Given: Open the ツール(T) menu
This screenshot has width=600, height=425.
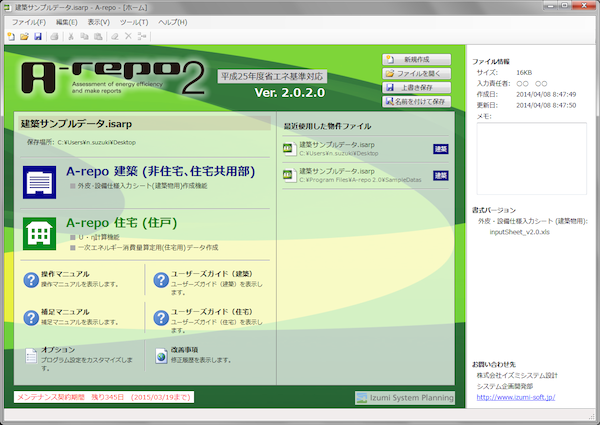Looking at the screenshot, I should (x=133, y=21).
